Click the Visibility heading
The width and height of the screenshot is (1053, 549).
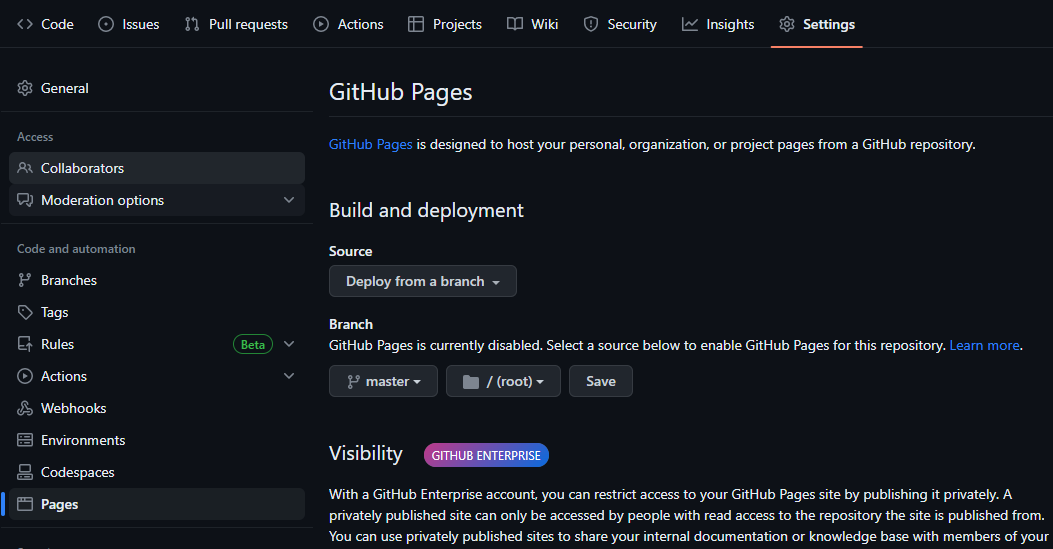(x=366, y=454)
